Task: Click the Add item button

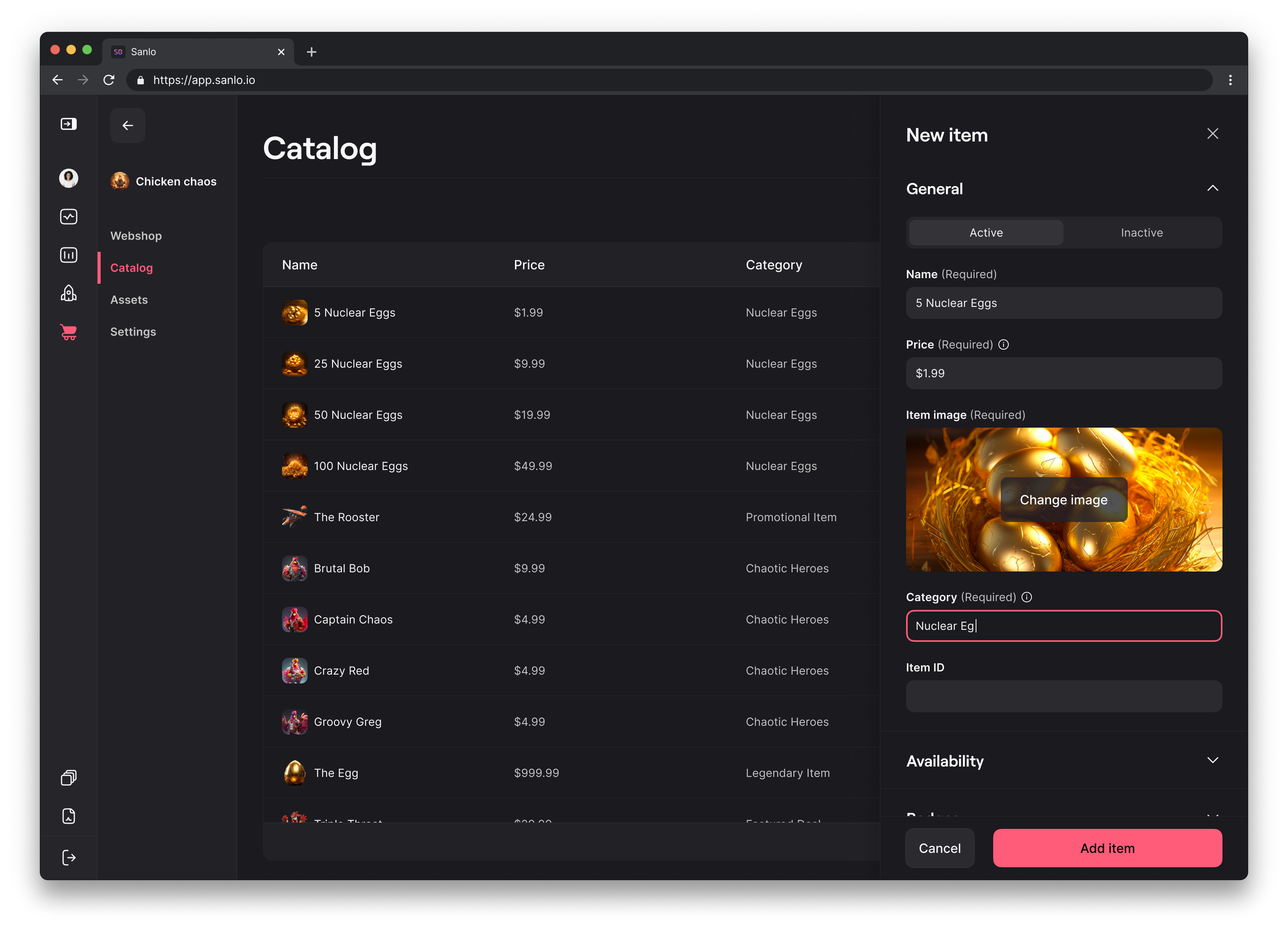Action: coord(1107,848)
